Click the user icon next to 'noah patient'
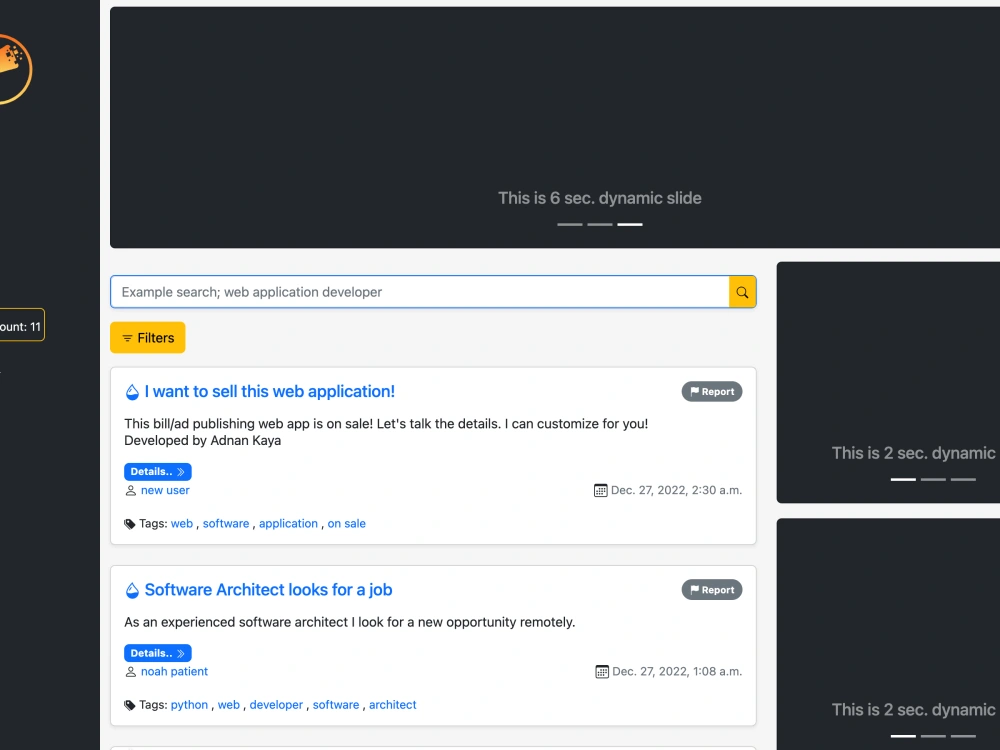Viewport: 1000px width, 750px height. (x=131, y=672)
